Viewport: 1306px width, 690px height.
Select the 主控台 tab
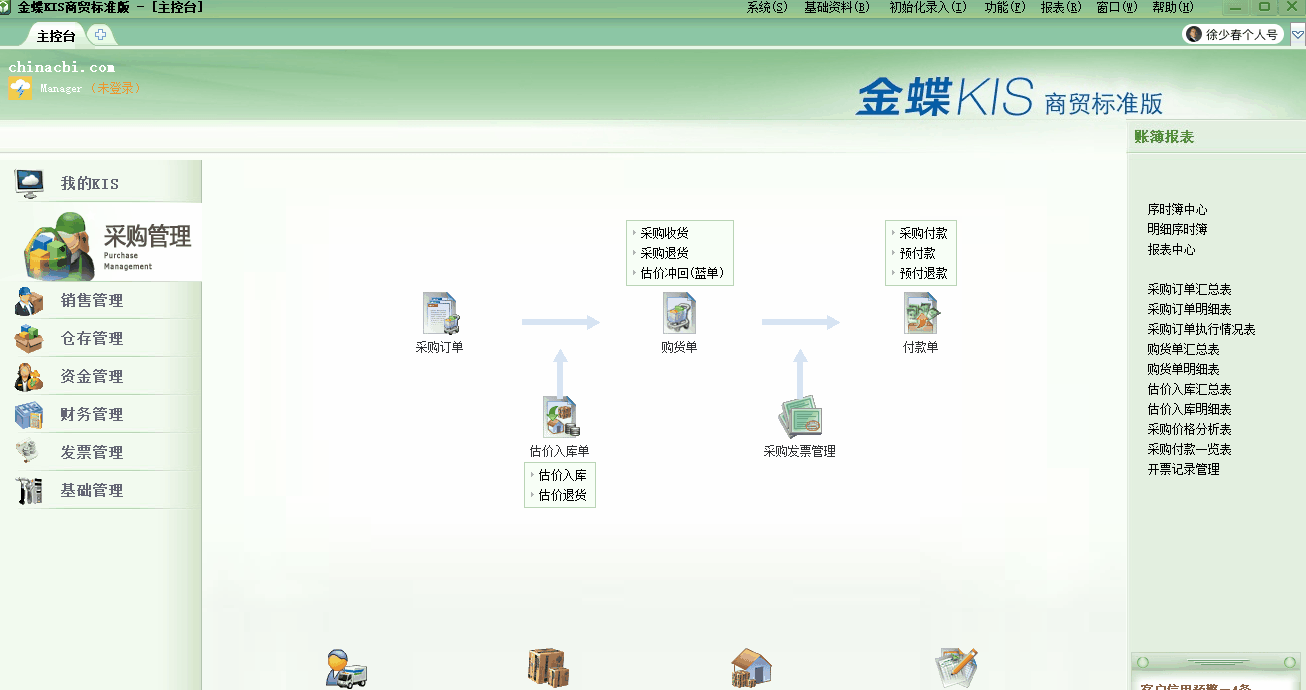(x=54, y=34)
